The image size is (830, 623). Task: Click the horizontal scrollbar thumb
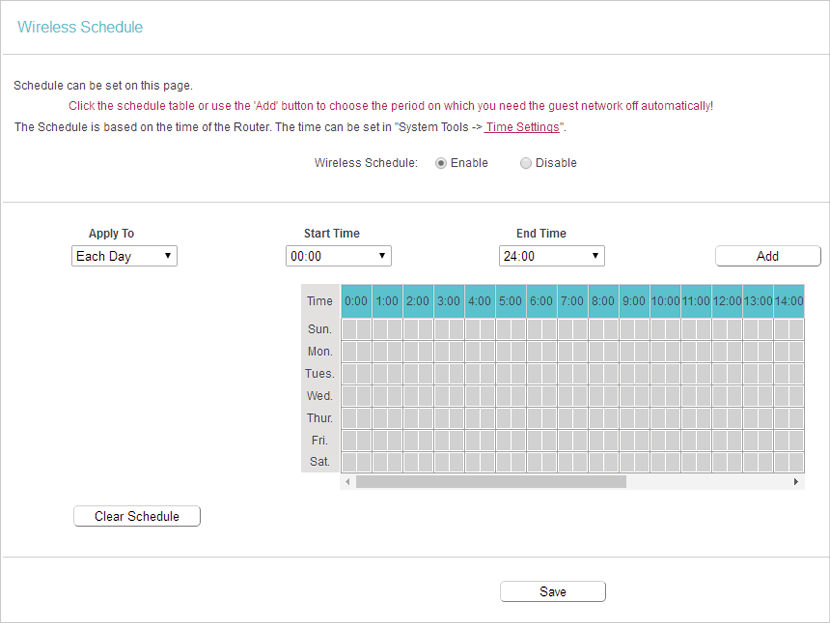point(491,482)
